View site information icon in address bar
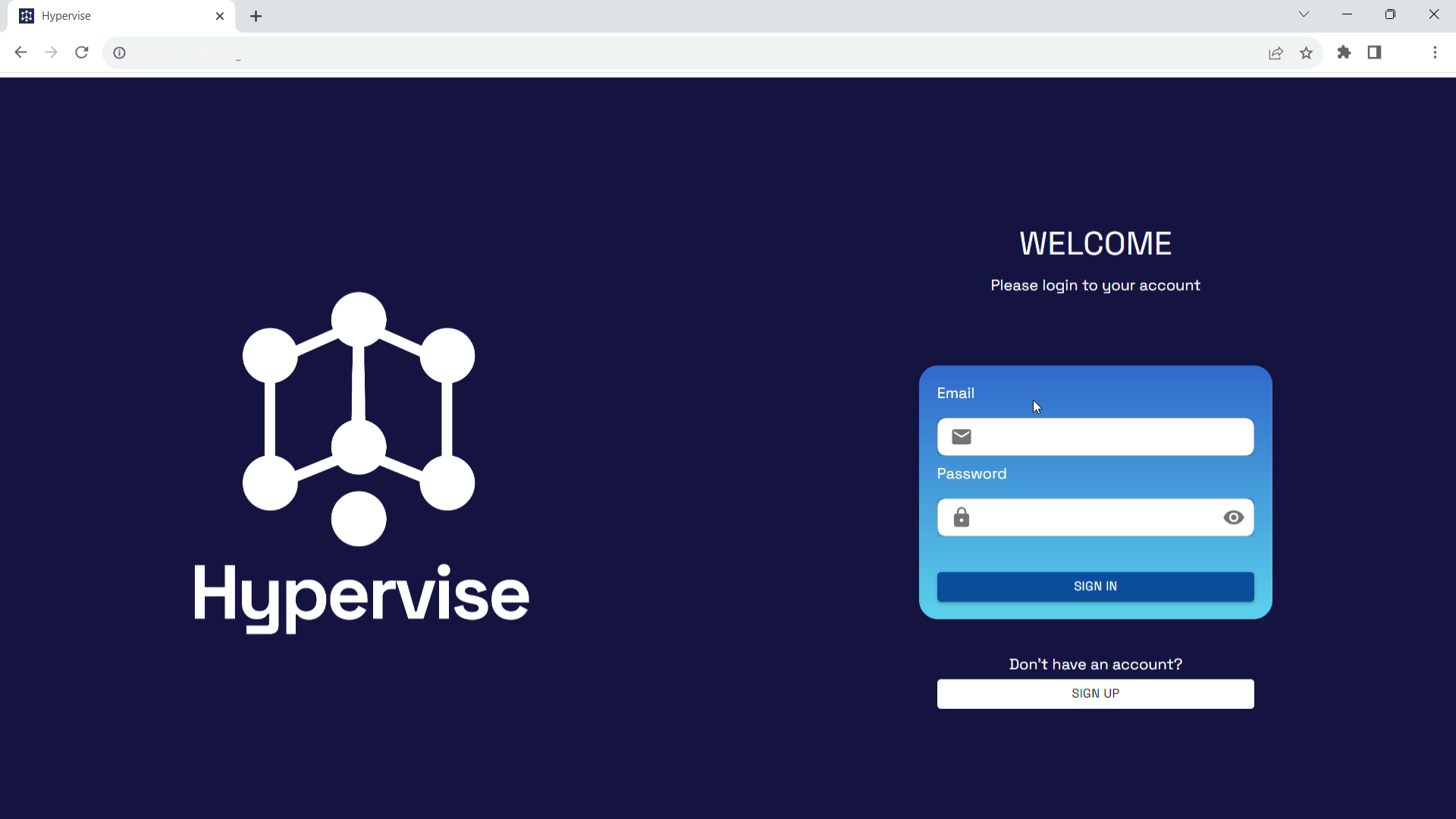This screenshot has height=819, width=1456. point(119,52)
